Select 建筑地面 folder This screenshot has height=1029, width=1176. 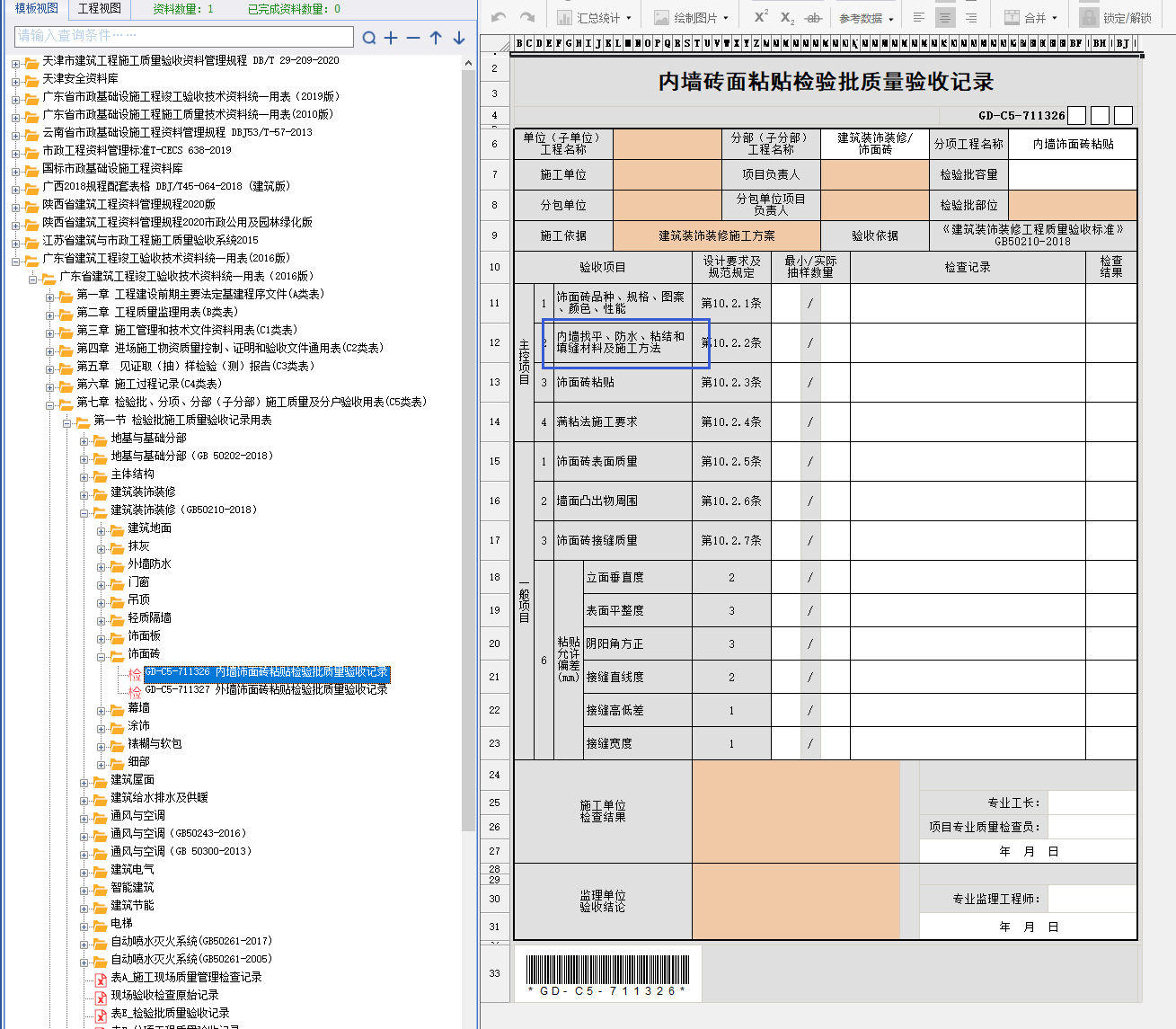coord(149,528)
